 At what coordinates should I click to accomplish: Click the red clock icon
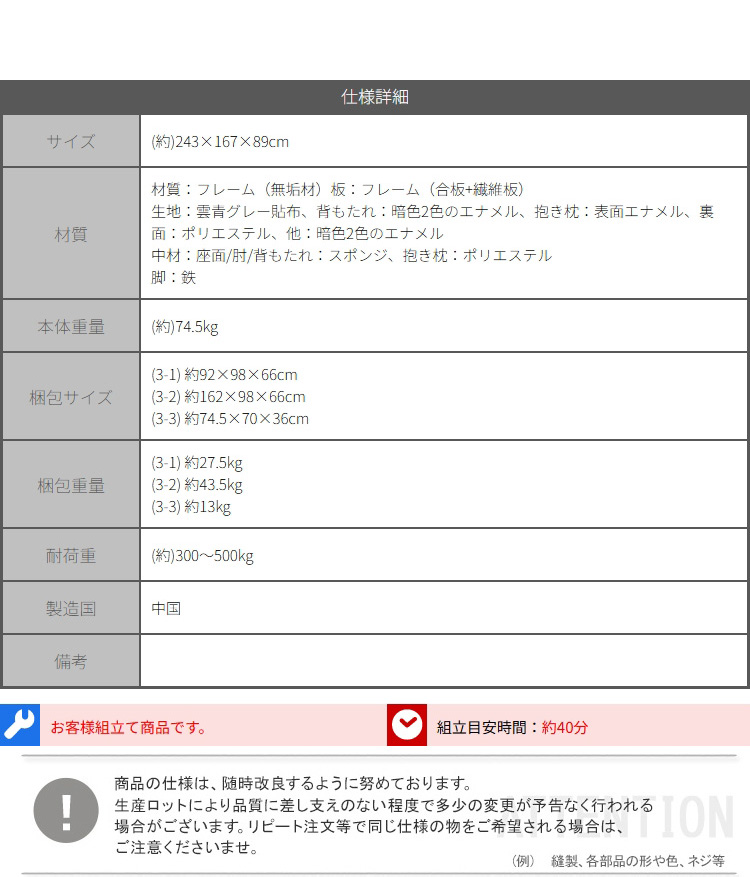(407, 725)
